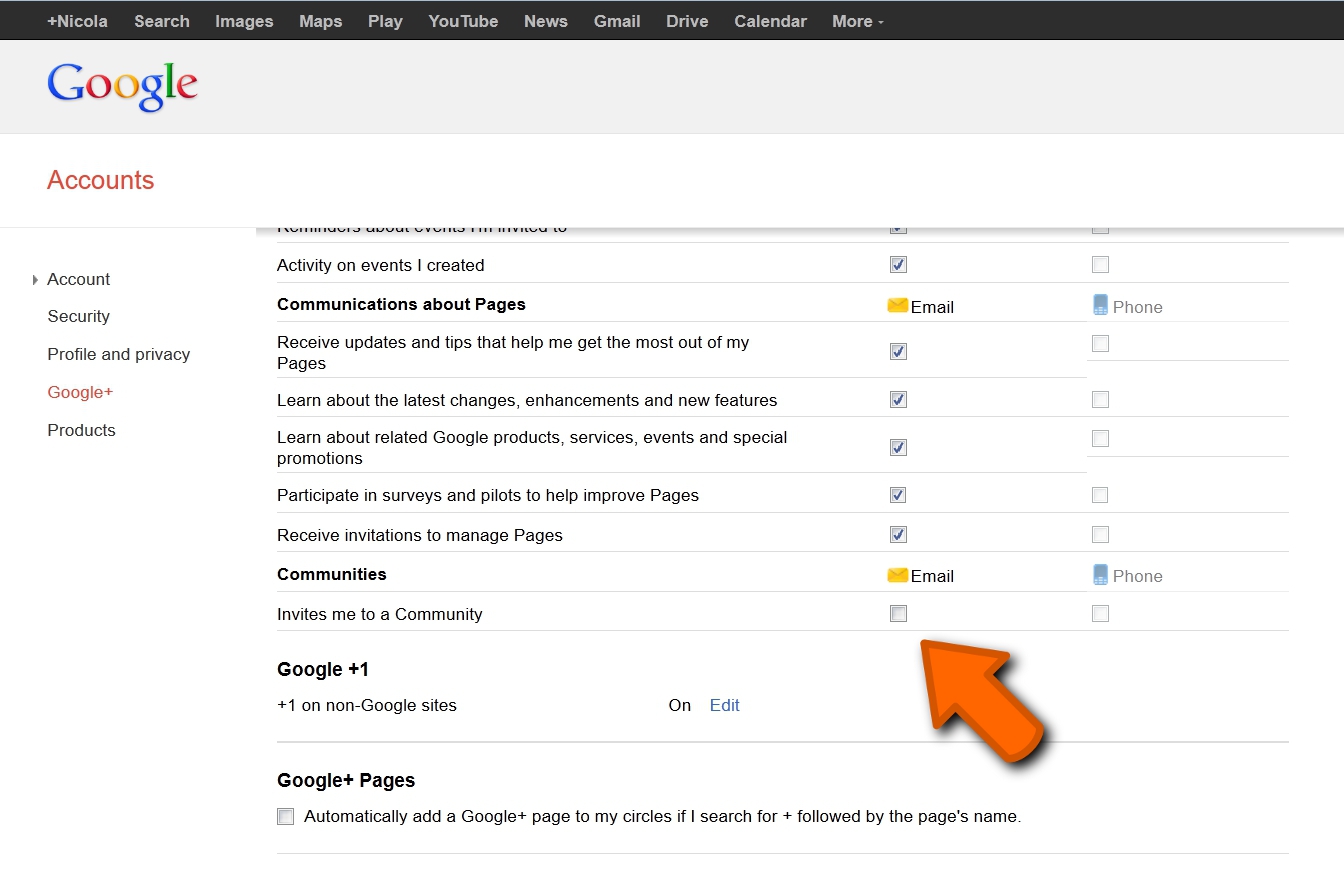Uncheck email for Participate in surveys and pilots

click(x=898, y=495)
